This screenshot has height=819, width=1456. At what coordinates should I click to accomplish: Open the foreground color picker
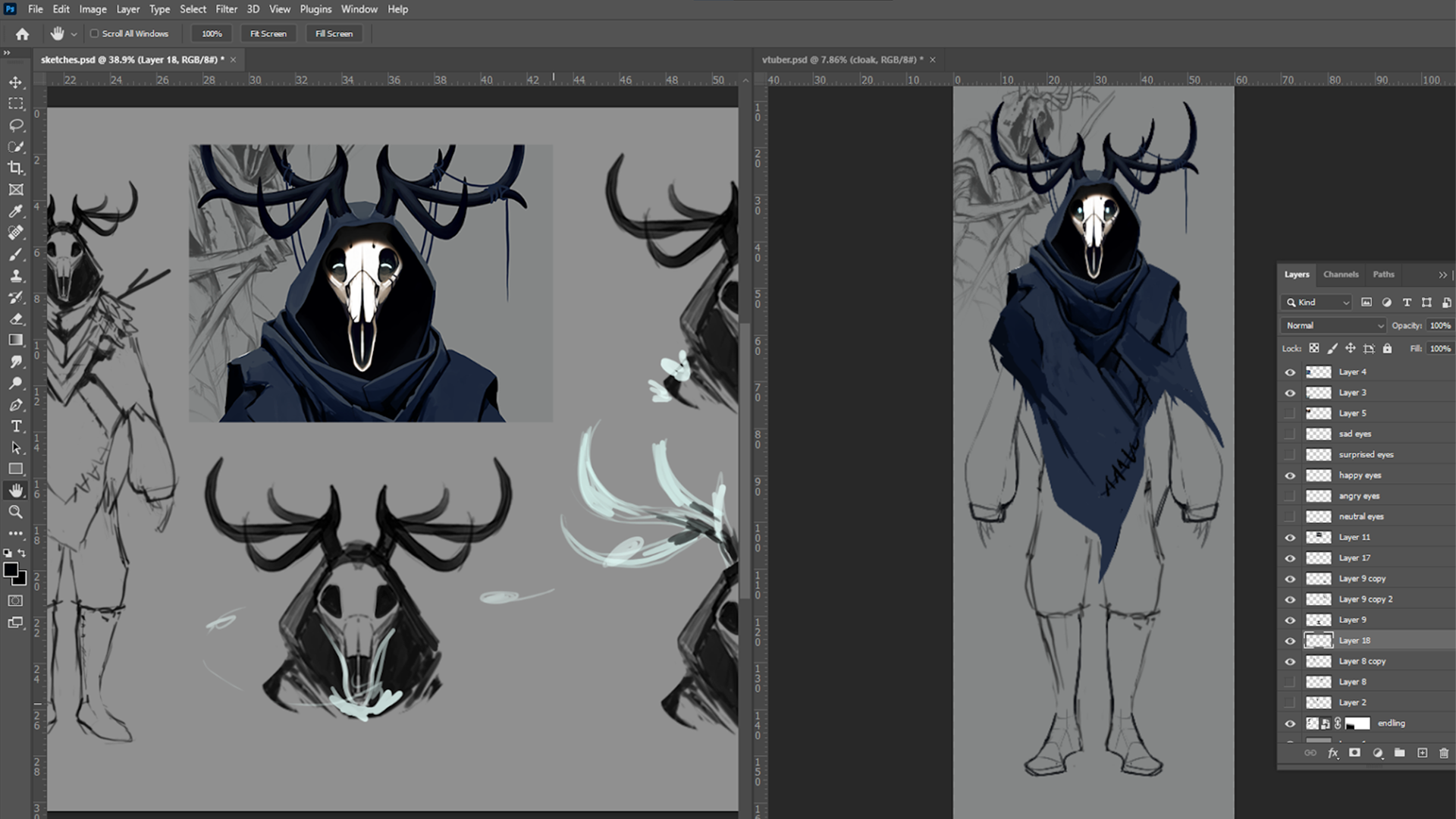coord(10,570)
